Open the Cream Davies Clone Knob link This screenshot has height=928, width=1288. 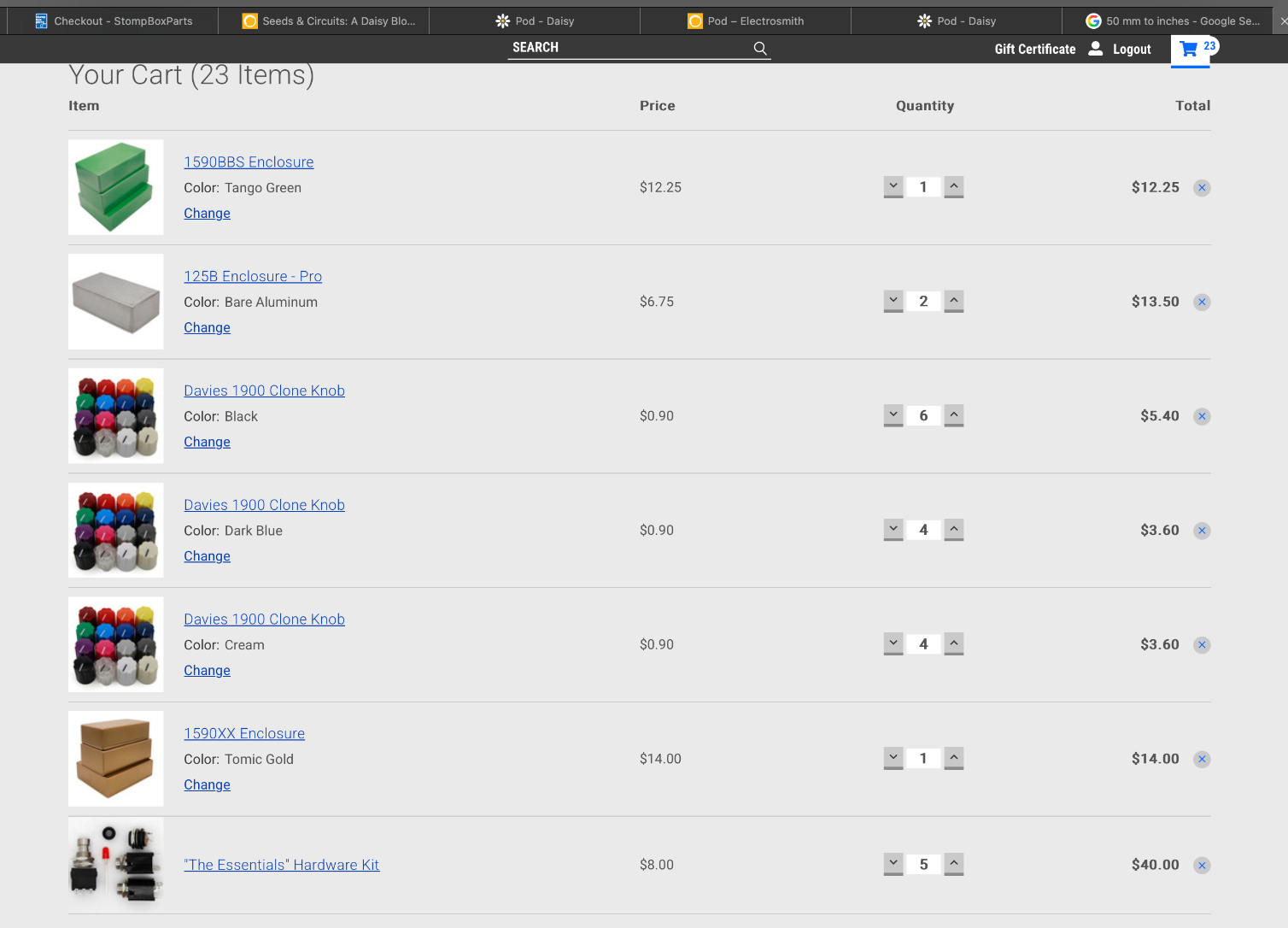[x=264, y=620]
